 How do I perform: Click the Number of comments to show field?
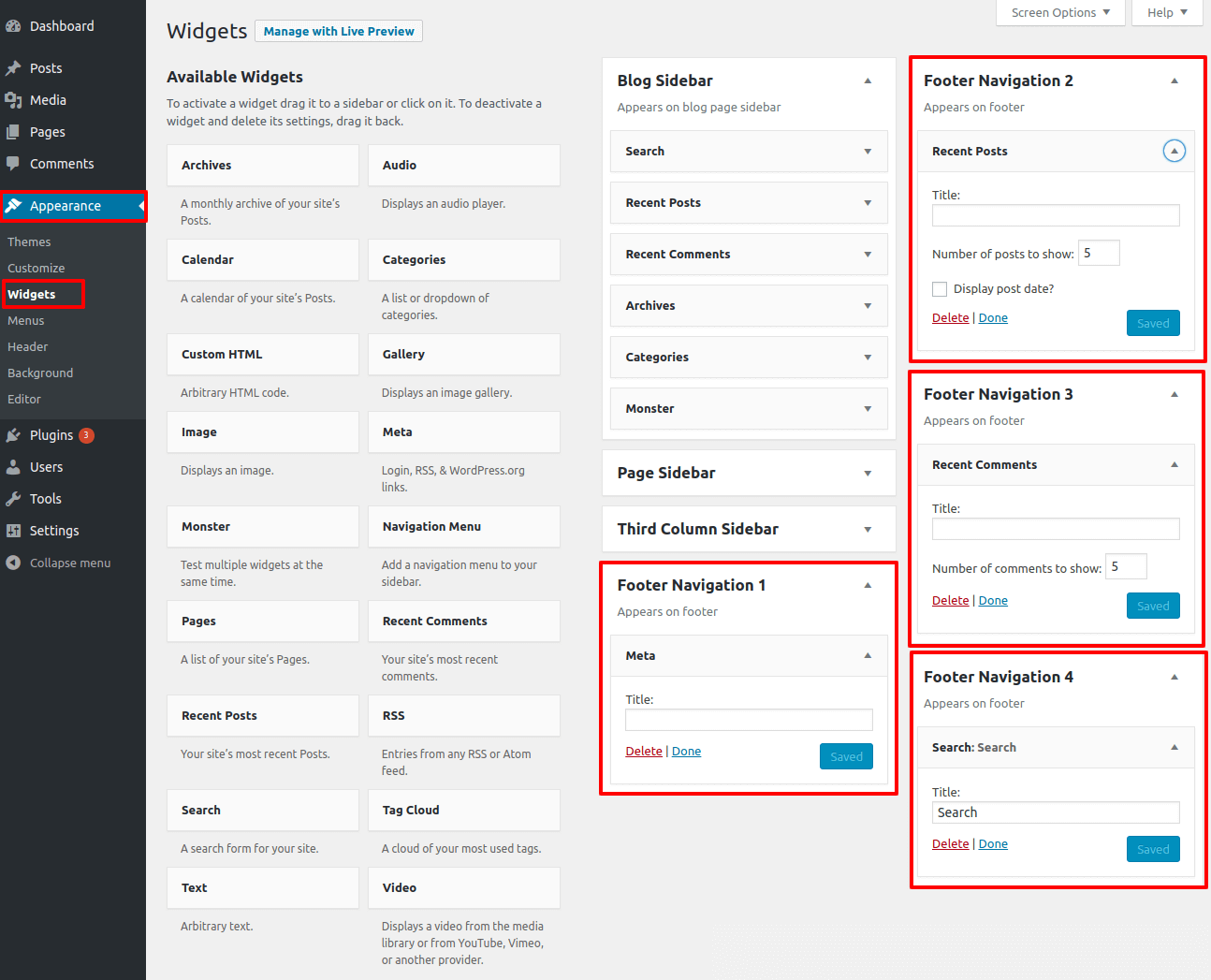[1126, 567]
